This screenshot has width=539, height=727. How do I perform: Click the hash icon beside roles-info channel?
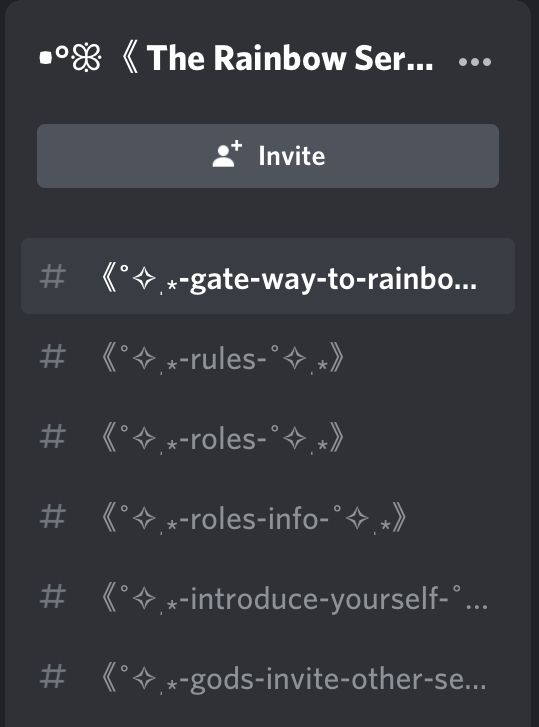tap(52, 517)
